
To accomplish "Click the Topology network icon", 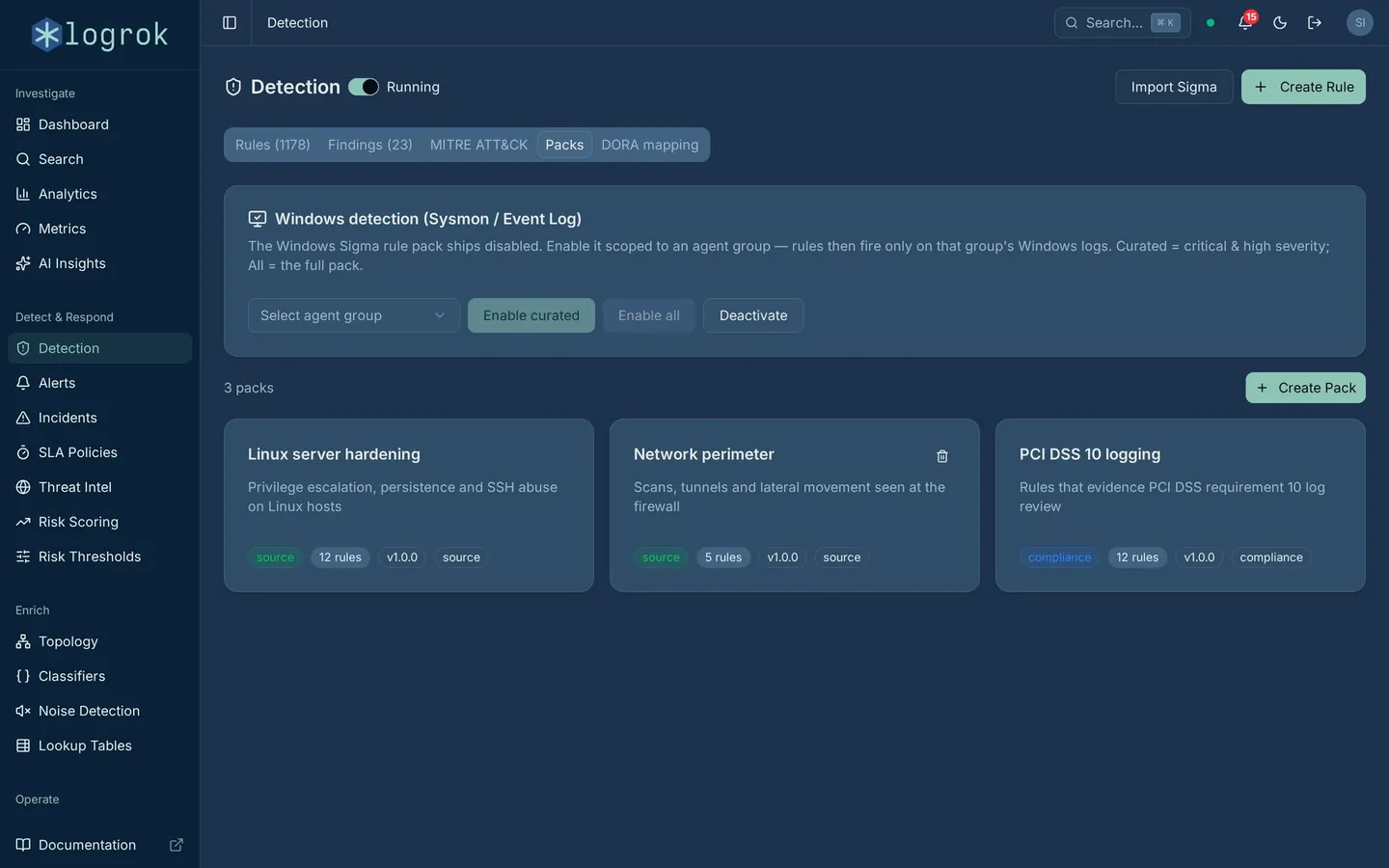I will (23, 641).
